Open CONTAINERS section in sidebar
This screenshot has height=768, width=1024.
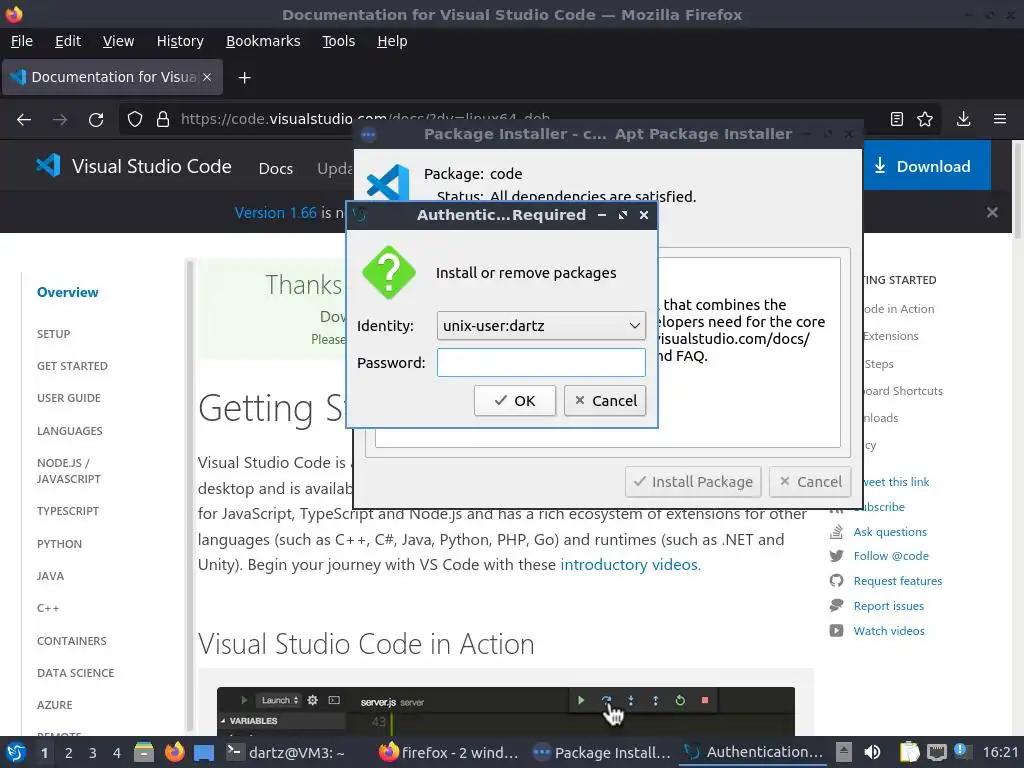pos(71,641)
